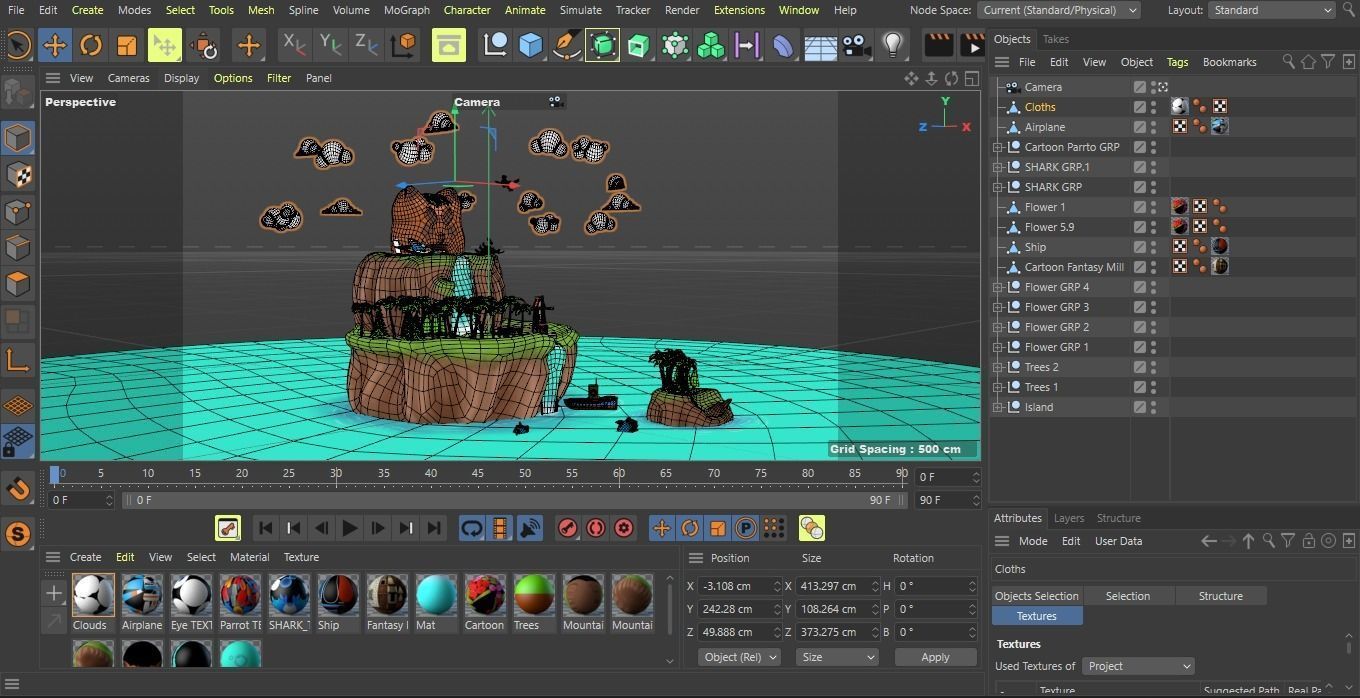Click the orange S icon in sidebar

point(18,534)
